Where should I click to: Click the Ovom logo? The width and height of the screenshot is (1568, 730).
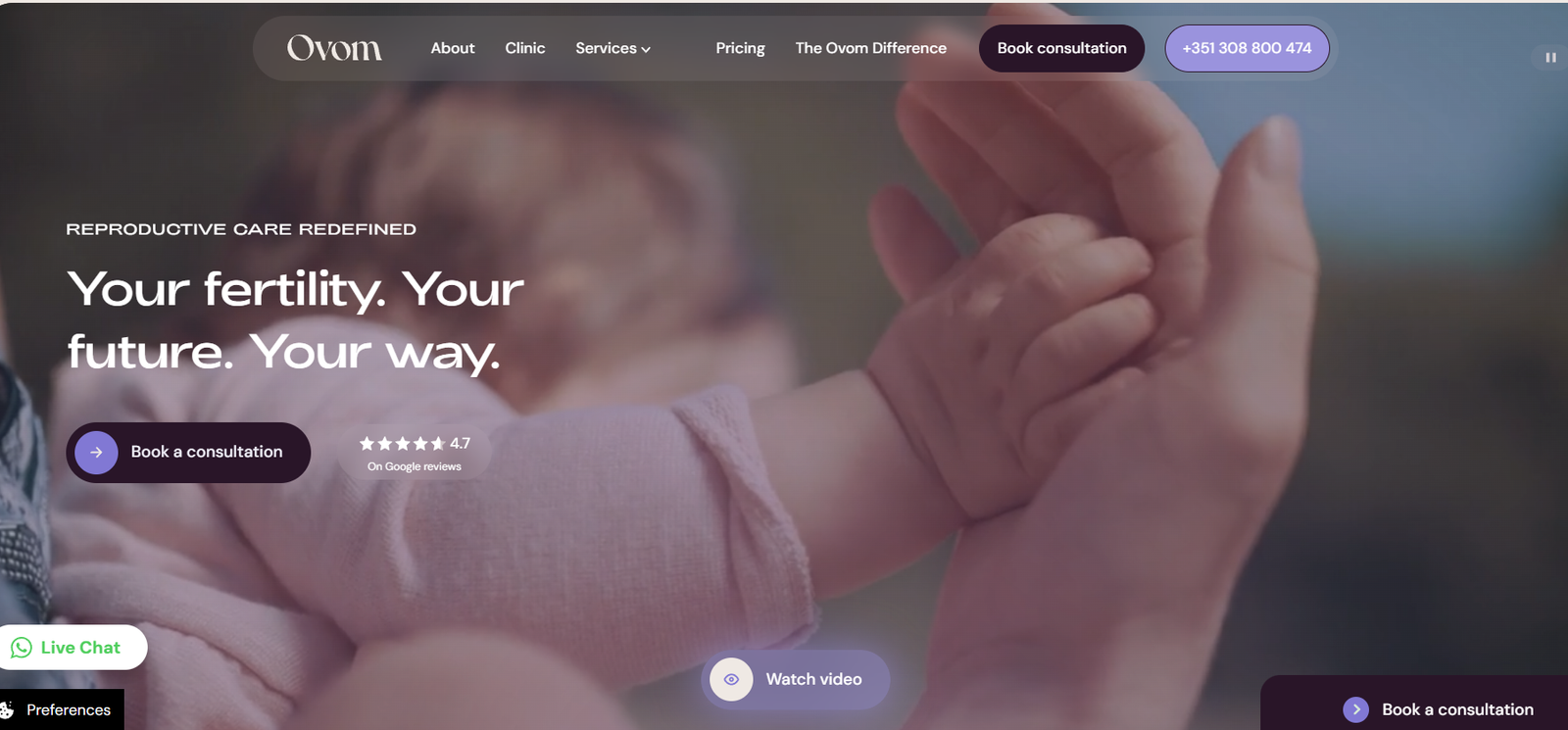334,48
